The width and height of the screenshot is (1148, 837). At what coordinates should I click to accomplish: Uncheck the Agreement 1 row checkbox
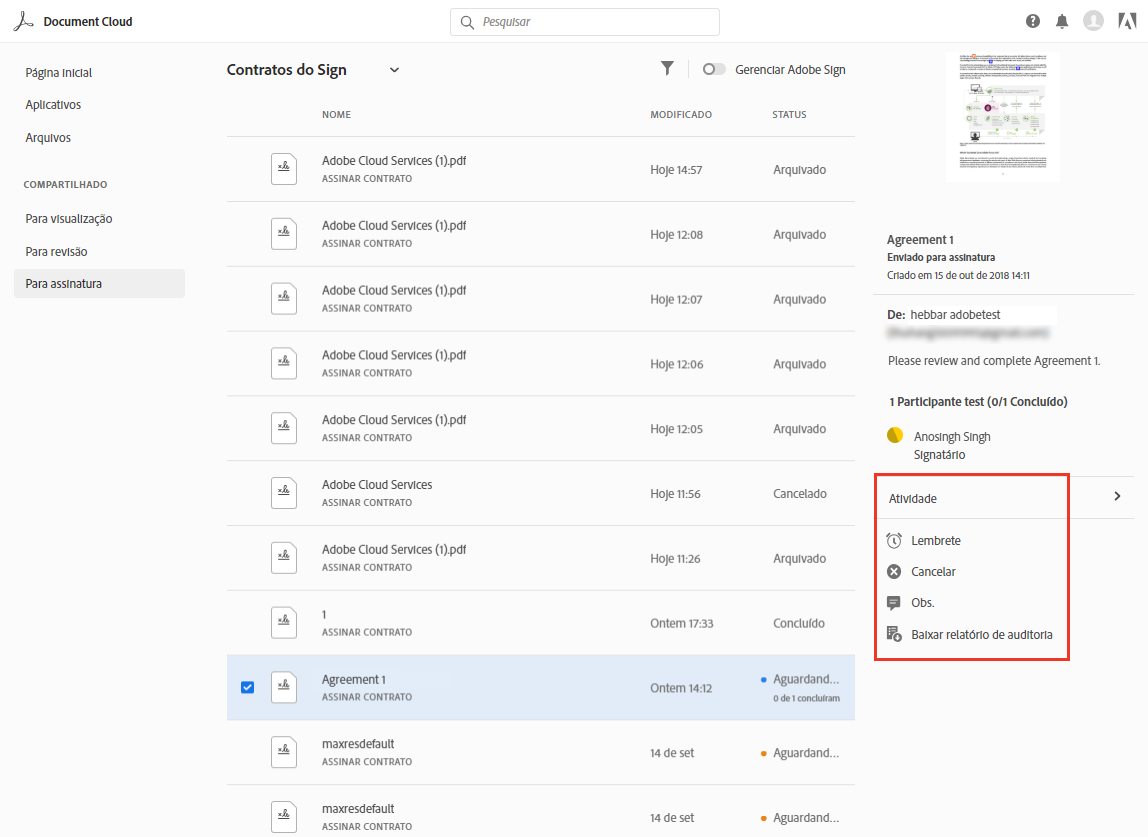coord(248,687)
